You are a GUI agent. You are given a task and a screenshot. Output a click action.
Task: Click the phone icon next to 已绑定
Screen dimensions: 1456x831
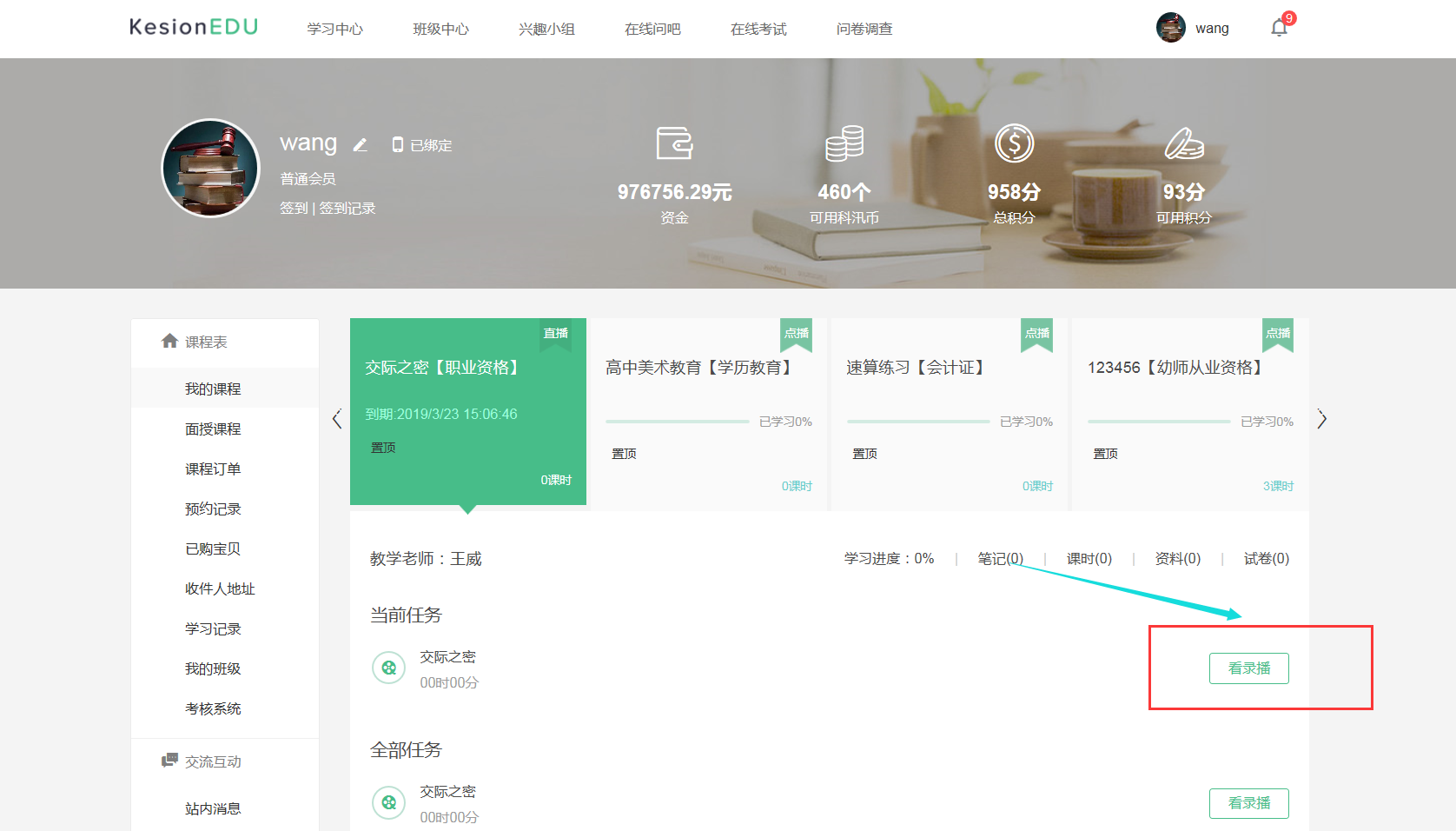[x=399, y=144]
